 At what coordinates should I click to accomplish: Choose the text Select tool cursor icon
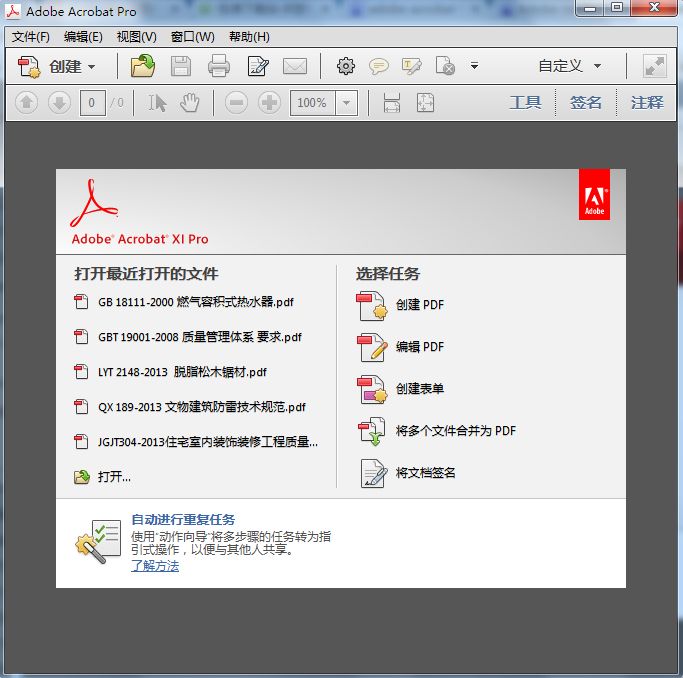(157, 103)
